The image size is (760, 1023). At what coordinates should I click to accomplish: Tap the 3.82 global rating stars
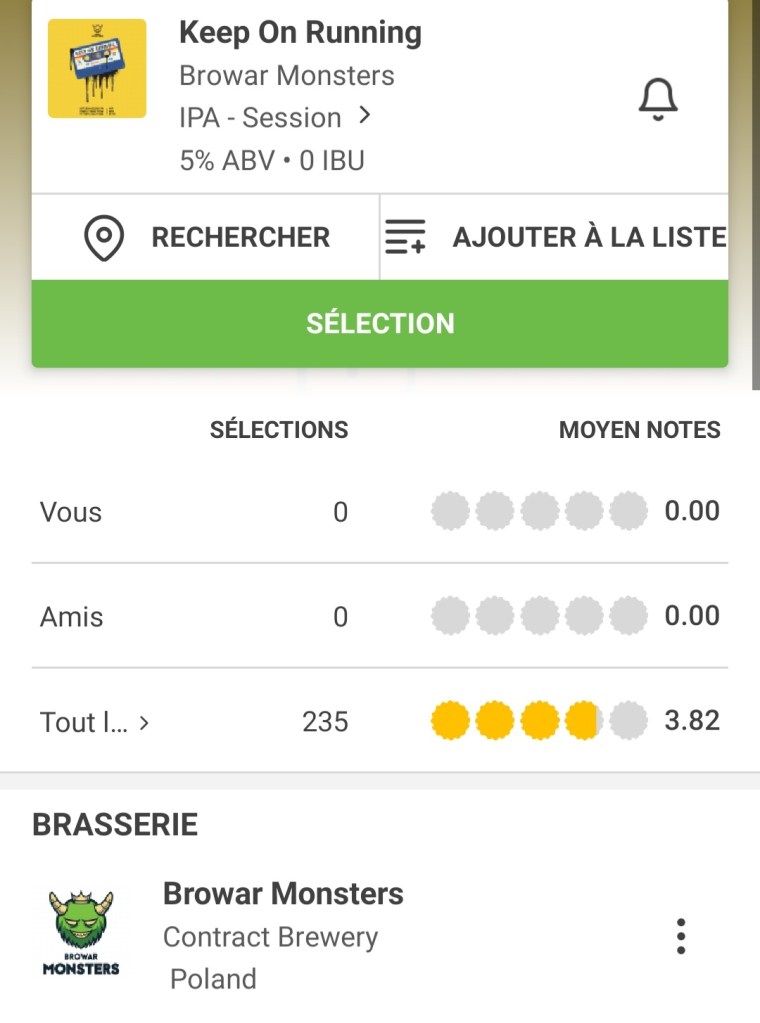[539, 721]
